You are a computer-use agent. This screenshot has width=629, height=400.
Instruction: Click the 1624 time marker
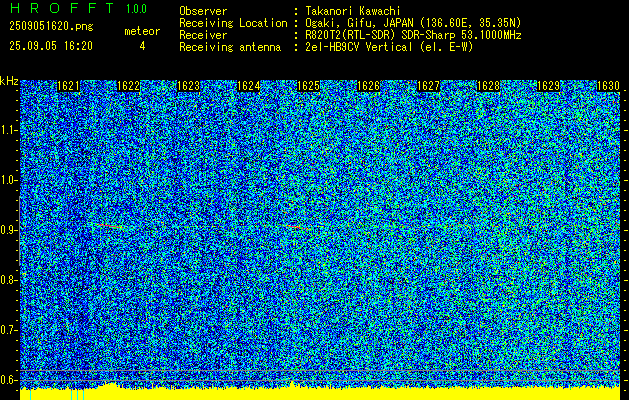coord(248,86)
